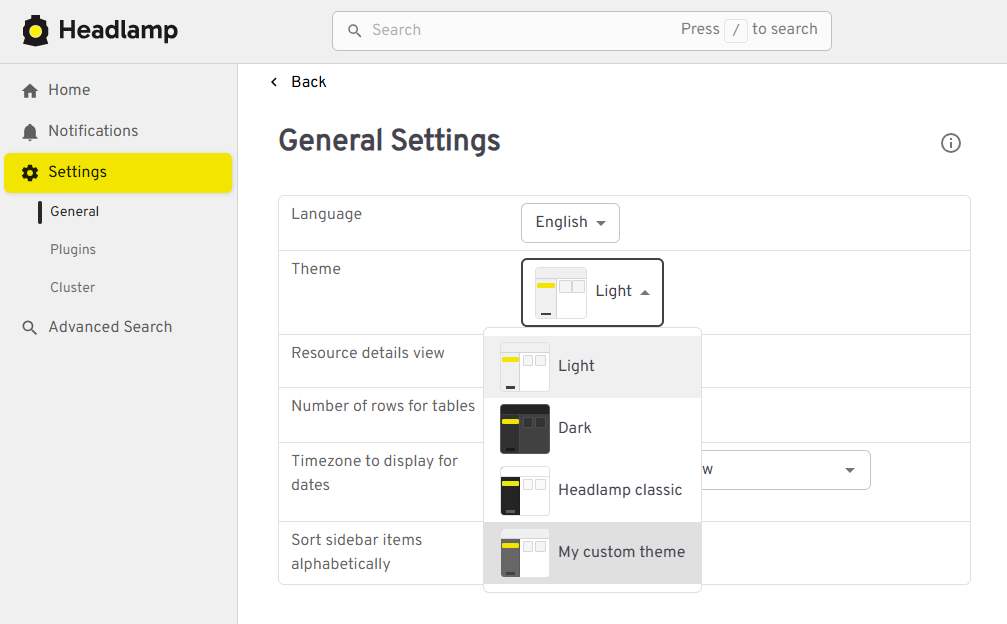Open the Language dropdown showing English
The image size is (1007, 624).
570,223
